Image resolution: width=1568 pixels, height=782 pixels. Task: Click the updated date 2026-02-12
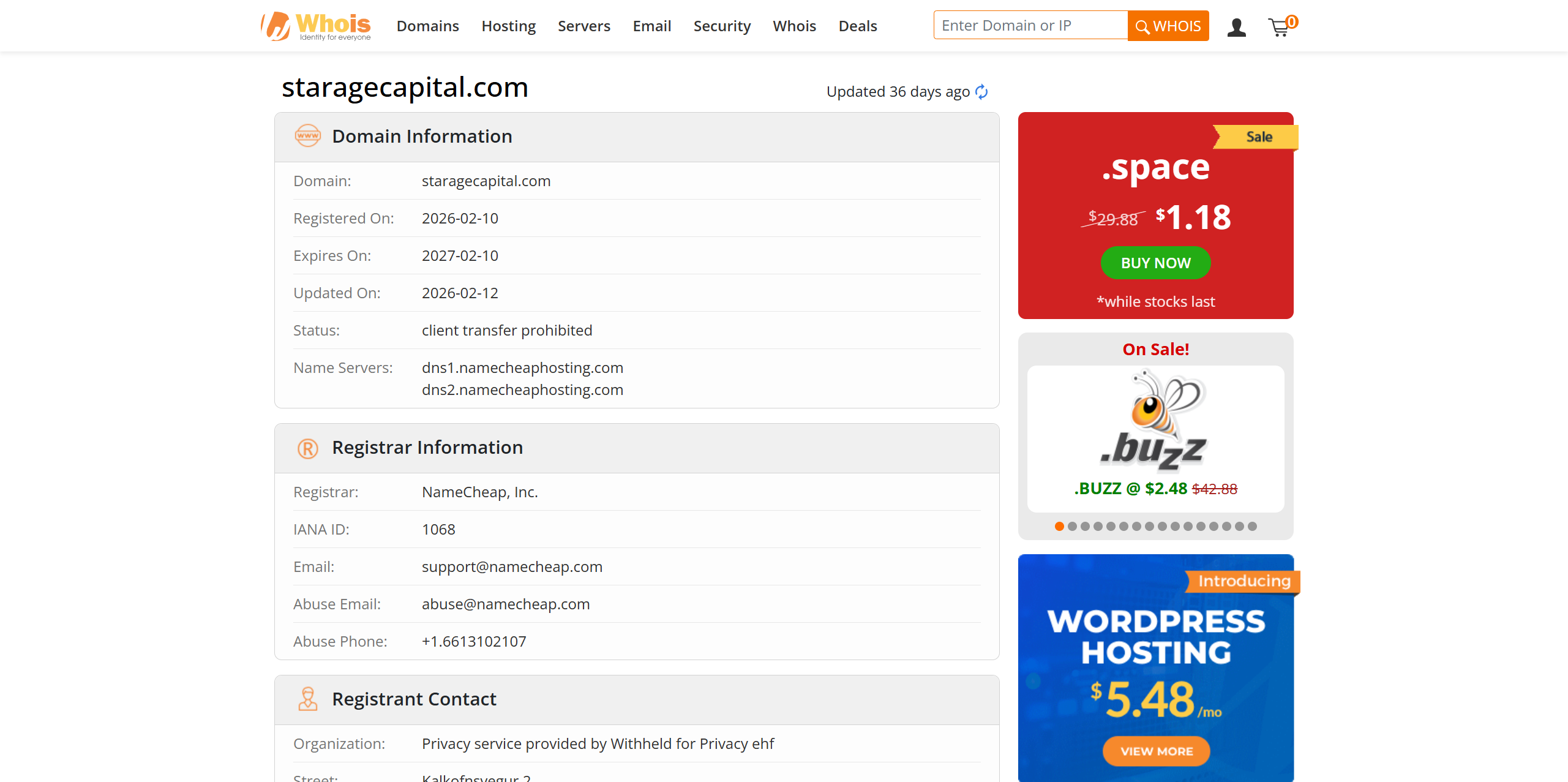[460, 293]
